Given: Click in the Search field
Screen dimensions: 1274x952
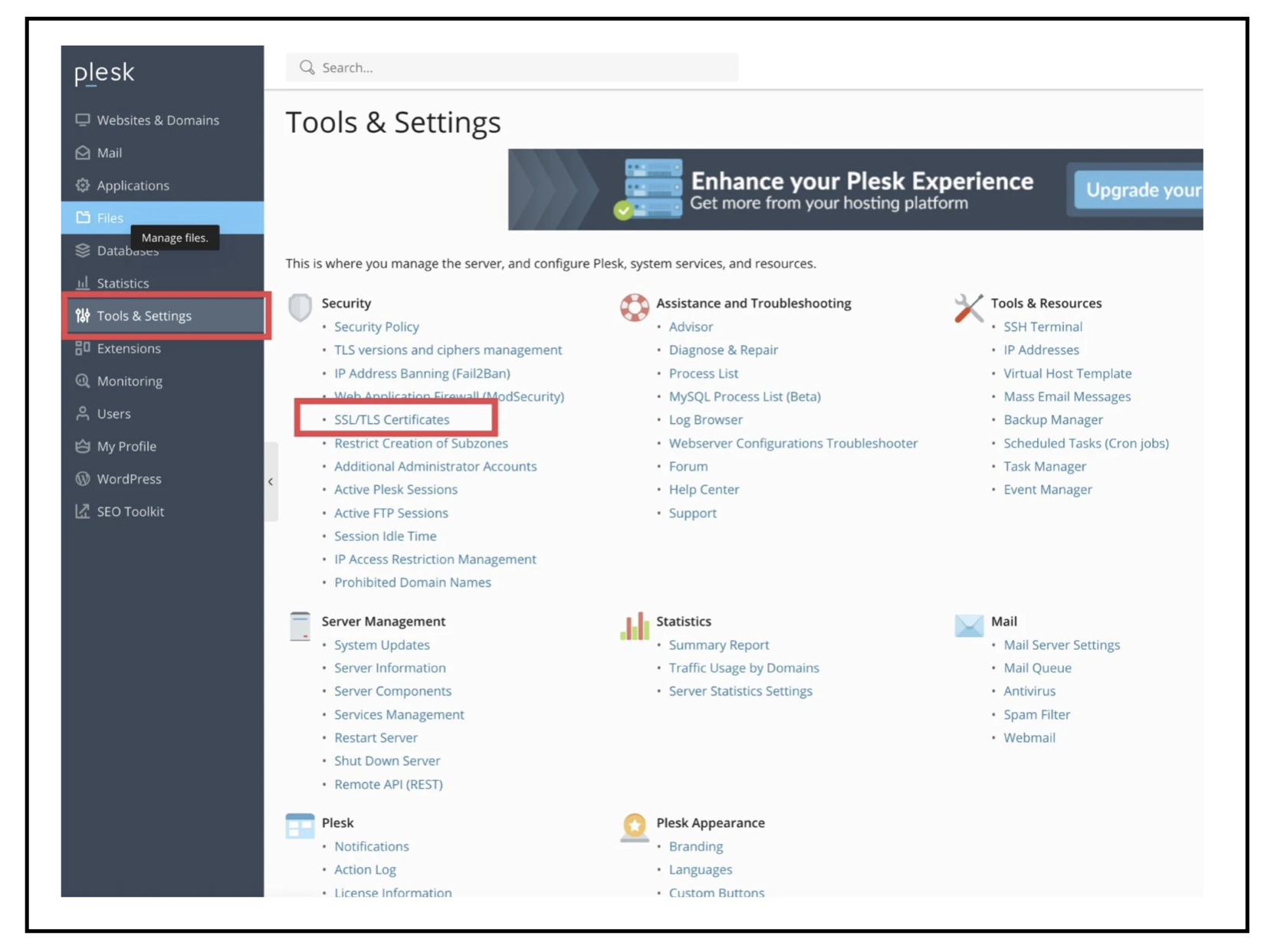Looking at the screenshot, I should (x=512, y=67).
